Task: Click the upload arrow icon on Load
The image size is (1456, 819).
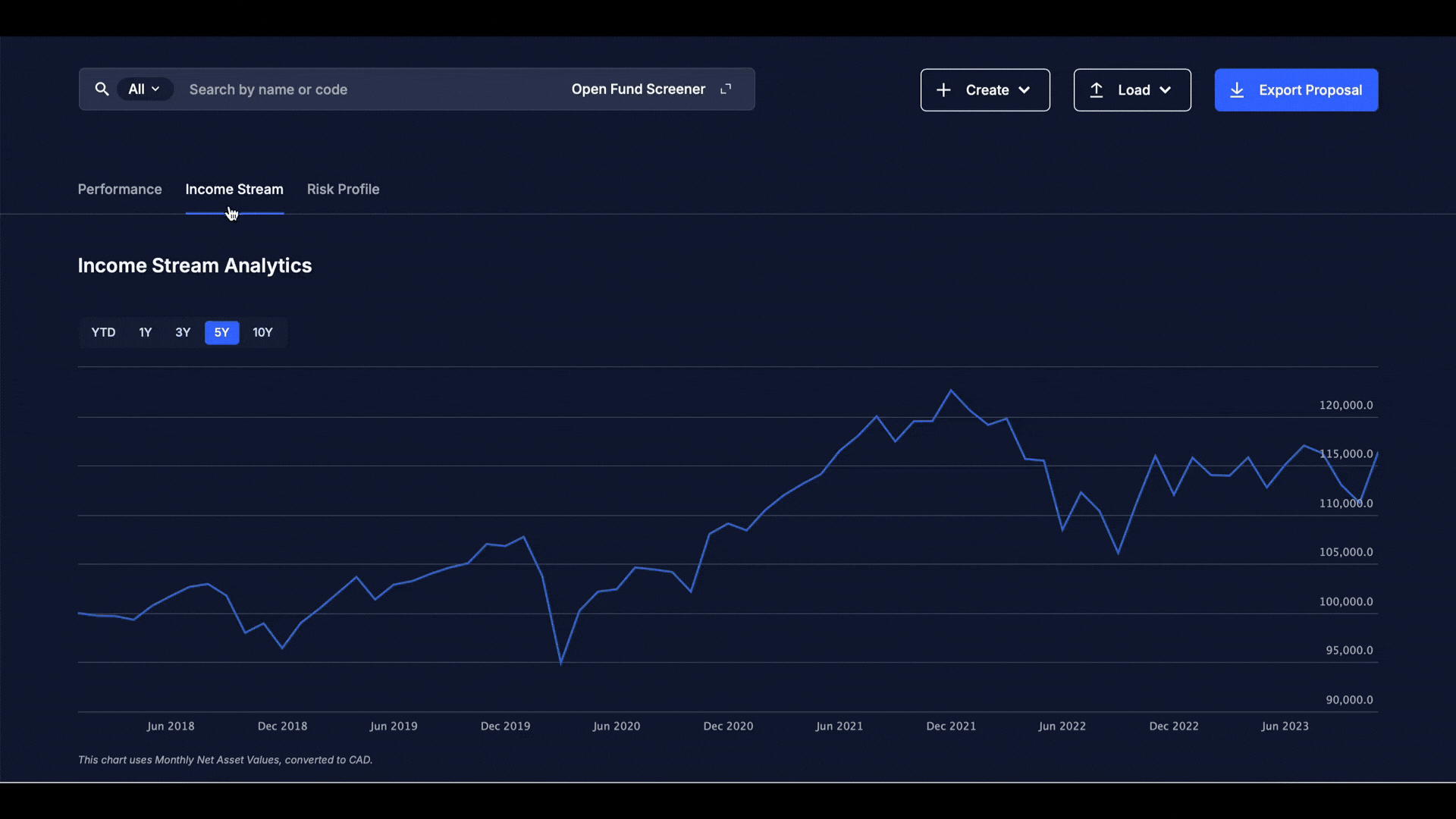Action: click(x=1097, y=90)
